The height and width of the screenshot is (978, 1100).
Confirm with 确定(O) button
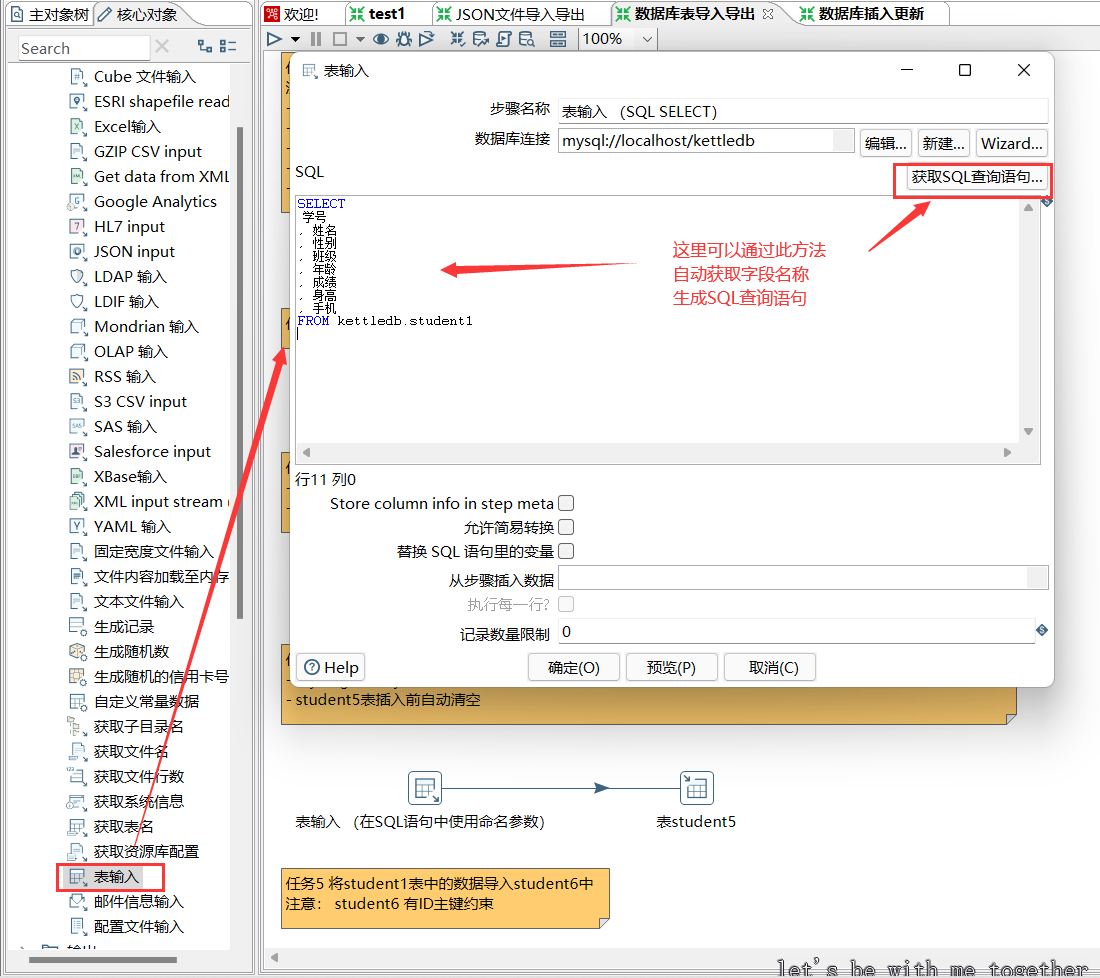tap(573, 667)
